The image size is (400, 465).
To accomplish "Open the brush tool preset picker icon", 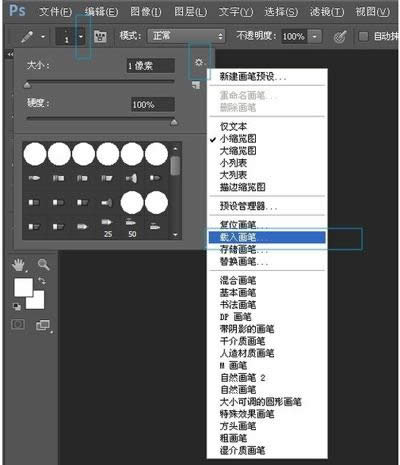I will pyautogui.click(x=27, y=36).
